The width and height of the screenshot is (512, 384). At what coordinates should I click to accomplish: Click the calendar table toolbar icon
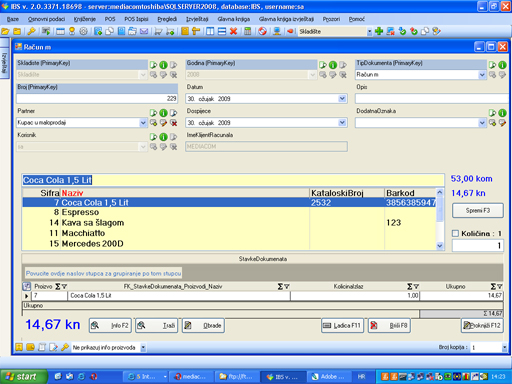point(60,32)
